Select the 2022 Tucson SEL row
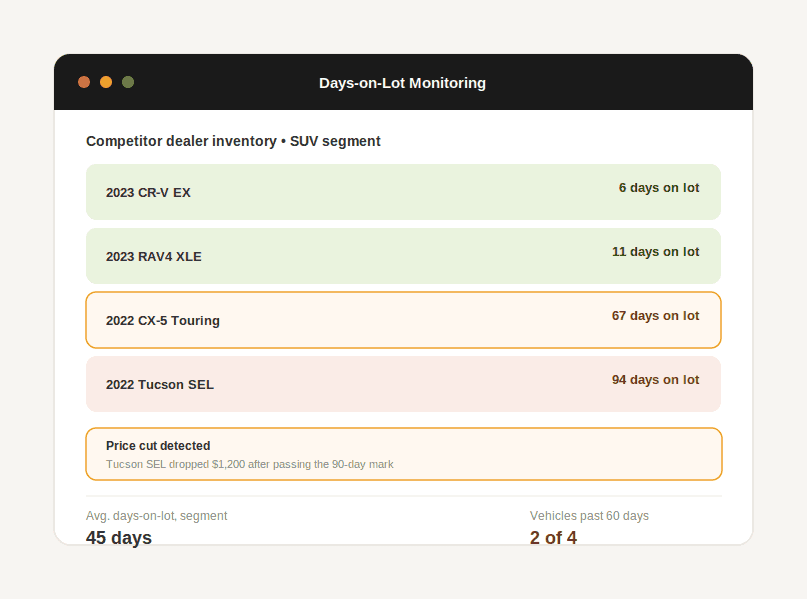The width and height of the screenshot is (807, 599). click(x=404, y=384)
